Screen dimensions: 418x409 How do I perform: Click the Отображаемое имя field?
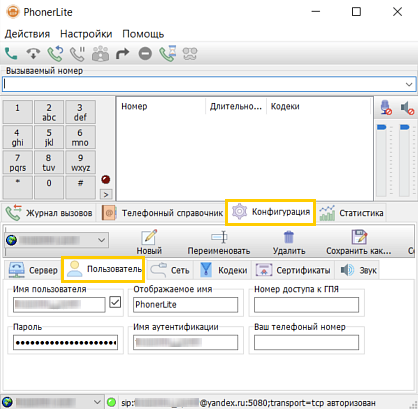[186, 305]
